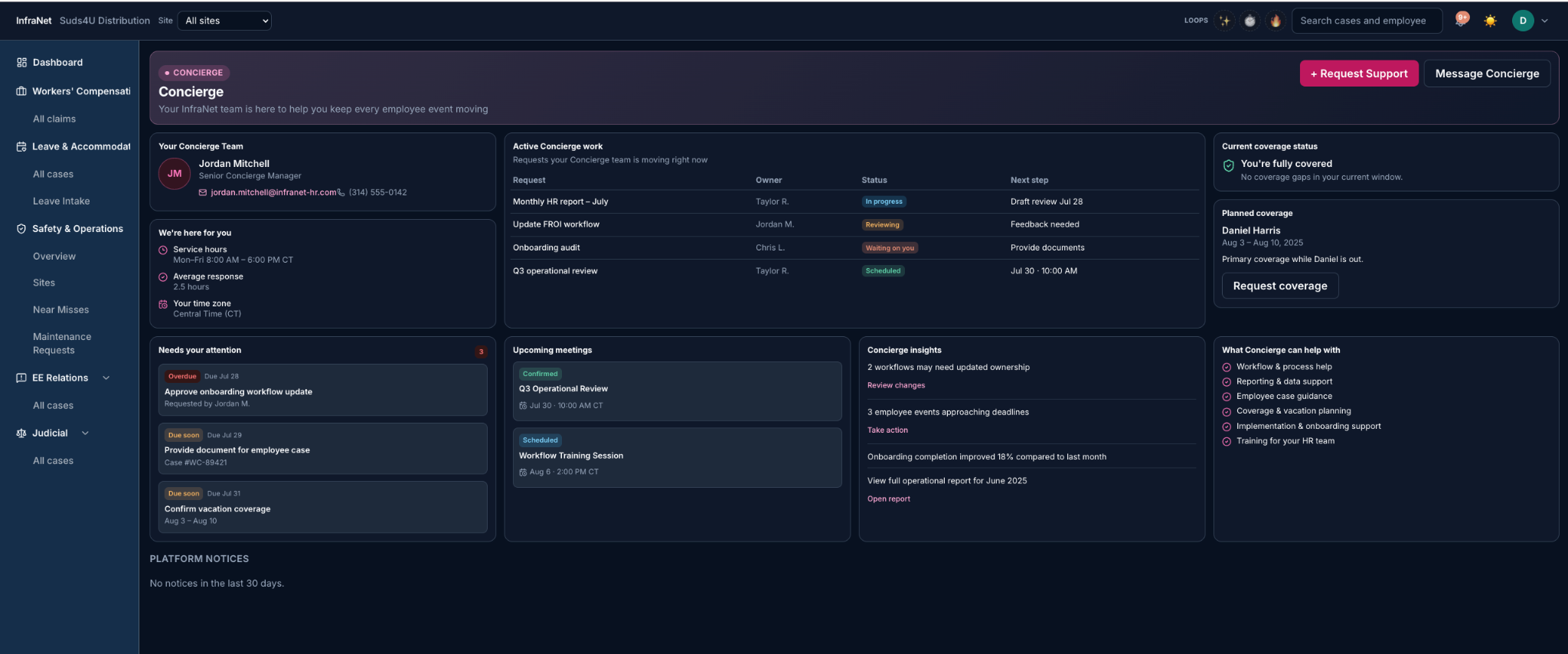Open Safety Overview page

click(54, 256)
